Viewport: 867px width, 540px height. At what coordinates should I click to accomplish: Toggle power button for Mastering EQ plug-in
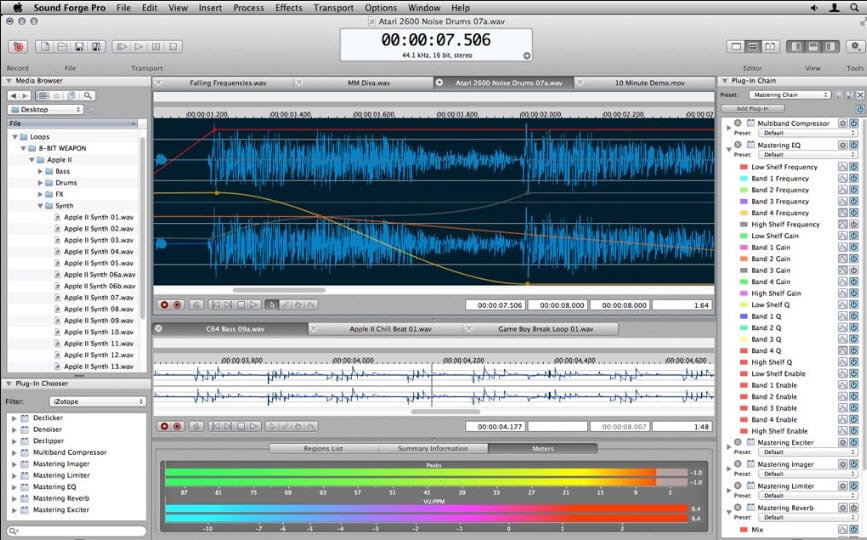tap(854, 145)
